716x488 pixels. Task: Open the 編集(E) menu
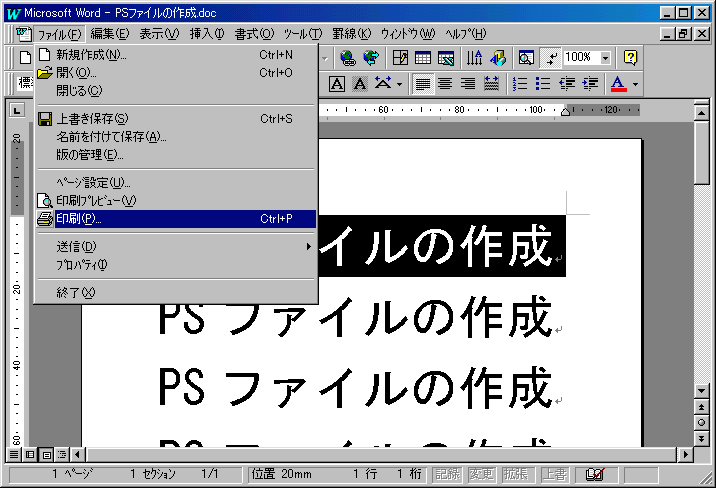110,34
